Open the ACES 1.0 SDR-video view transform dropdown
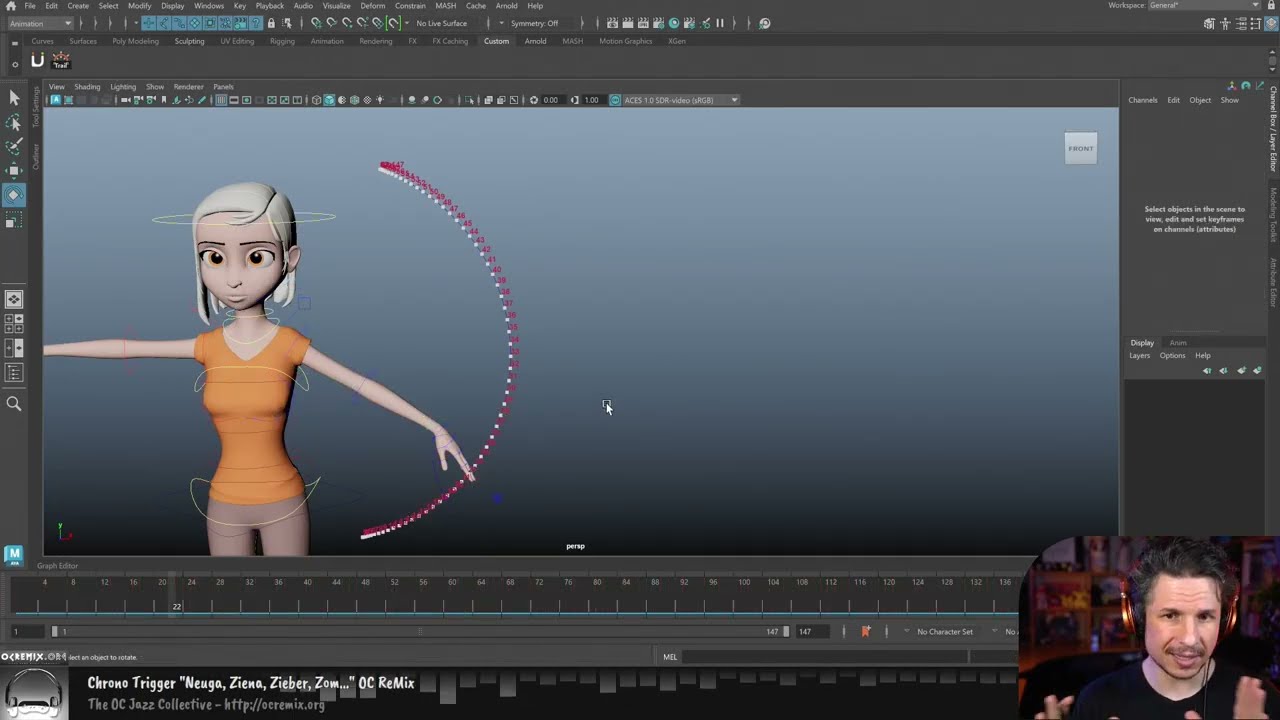The width and height of the screenshot is (1280, 720). pyautogui.click(x=681, y=100)
